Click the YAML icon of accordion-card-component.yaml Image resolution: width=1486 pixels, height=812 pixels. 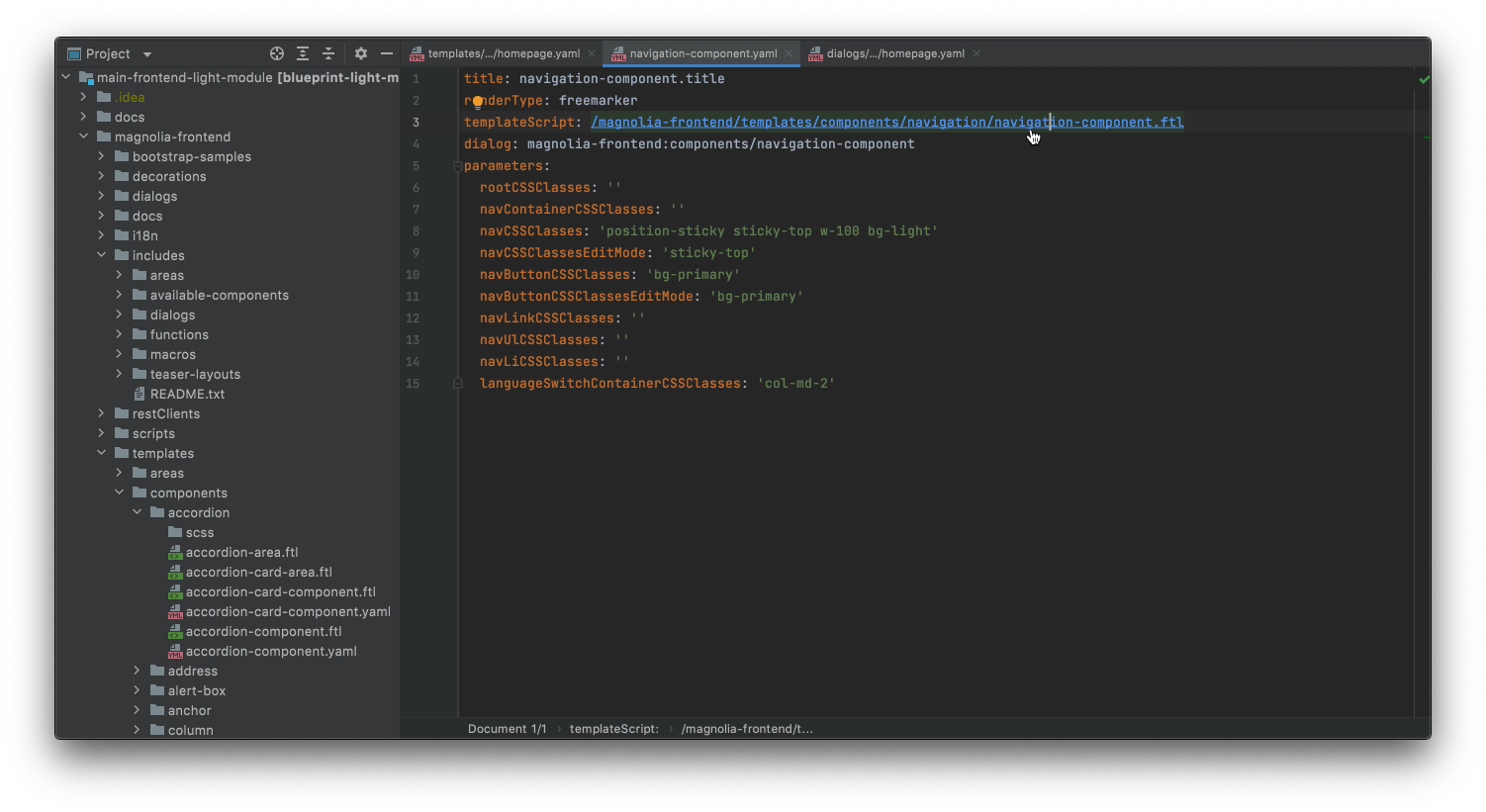[175, 611]
